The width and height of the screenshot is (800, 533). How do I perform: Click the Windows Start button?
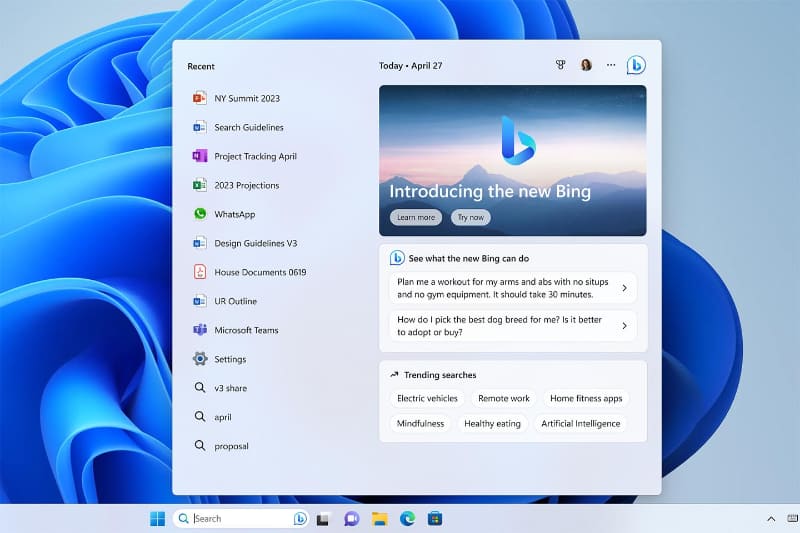click(x=158, y=519)
